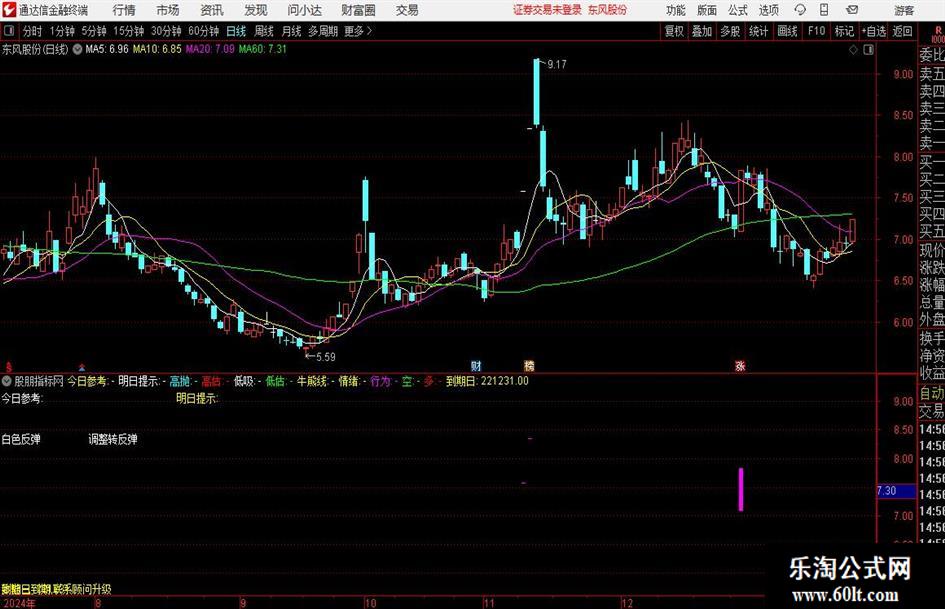This screenshot has height=609, width=945.
Task: Expand the 更多 periods list
Action: tap(358, 31)
